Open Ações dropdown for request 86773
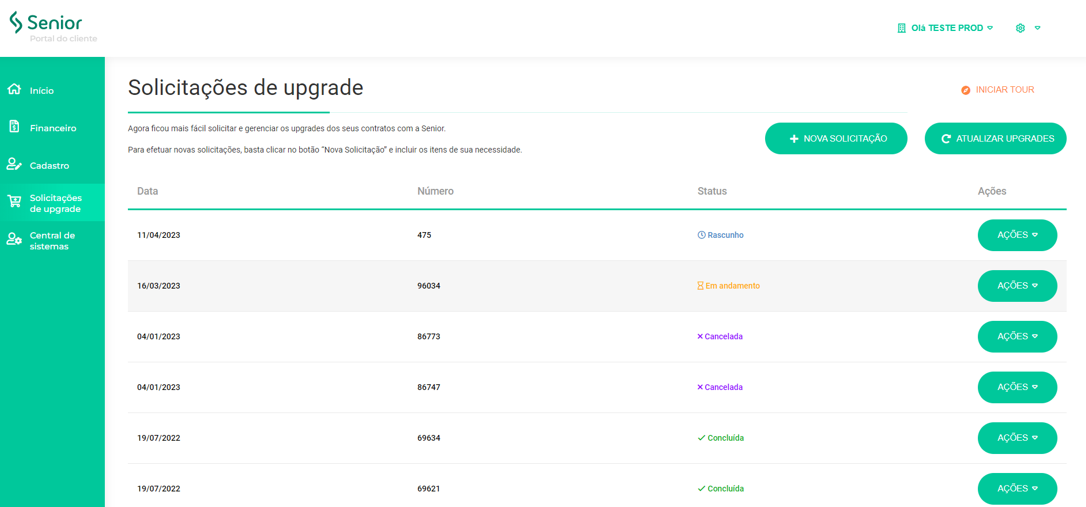This screenshot has width=1086, height=507. tap(1017, 337)
